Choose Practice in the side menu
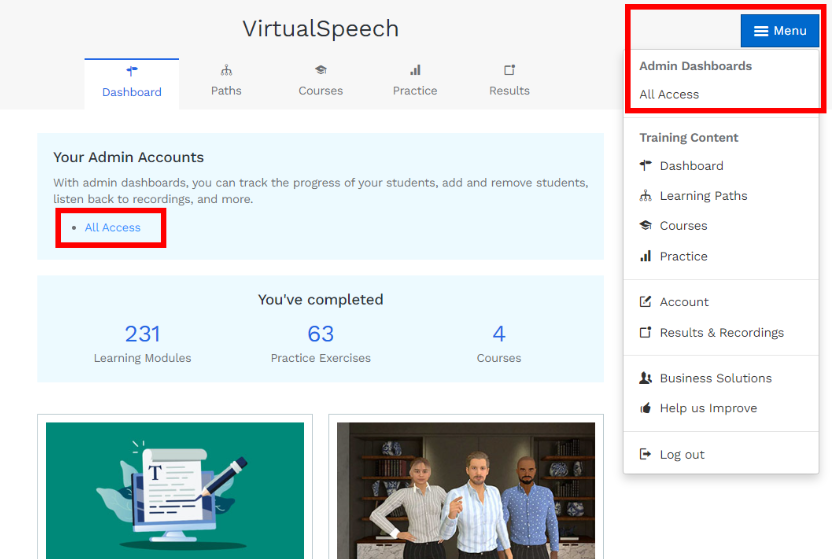Viewport: 832px width, 559px height. coord(683,256)
